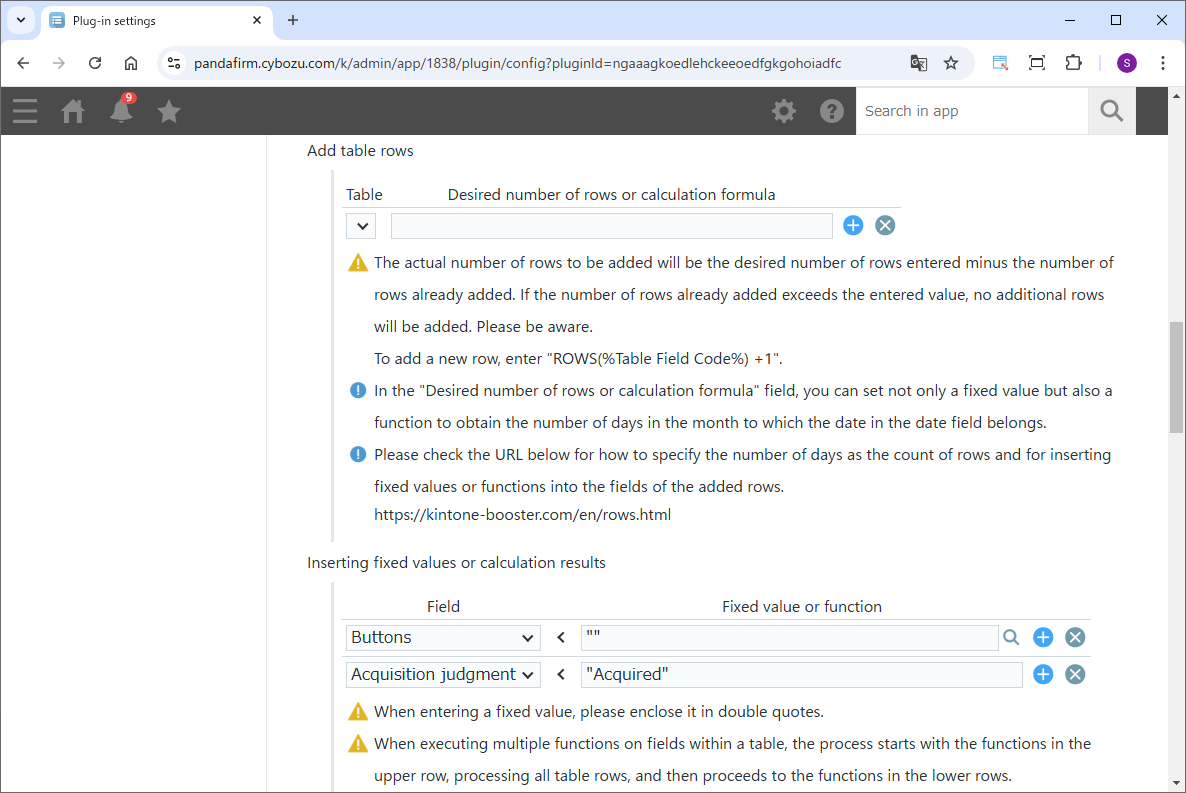Add a row after the Buttons field
Image resolution: width=1186 pixels, height=793 pixels.
[1043, 638]
